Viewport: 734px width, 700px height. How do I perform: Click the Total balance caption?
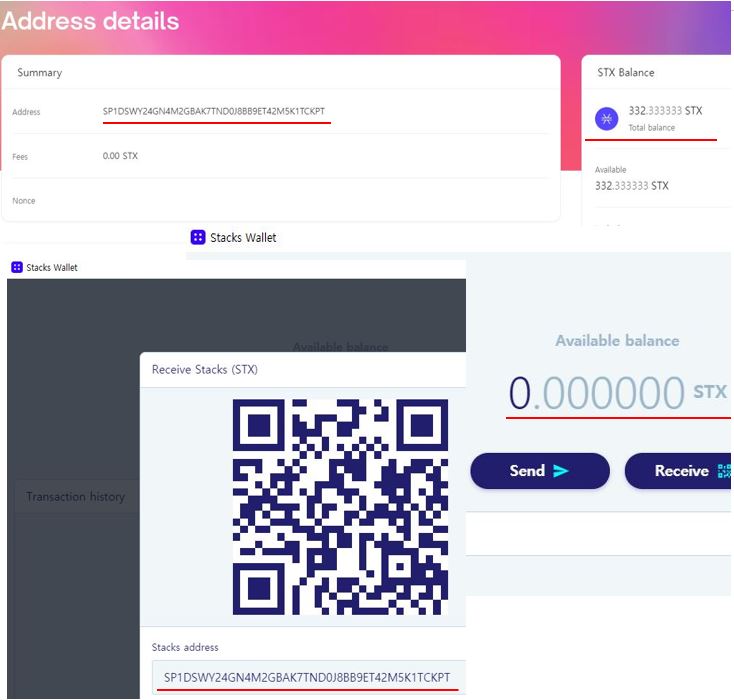(x=651, y=128)
